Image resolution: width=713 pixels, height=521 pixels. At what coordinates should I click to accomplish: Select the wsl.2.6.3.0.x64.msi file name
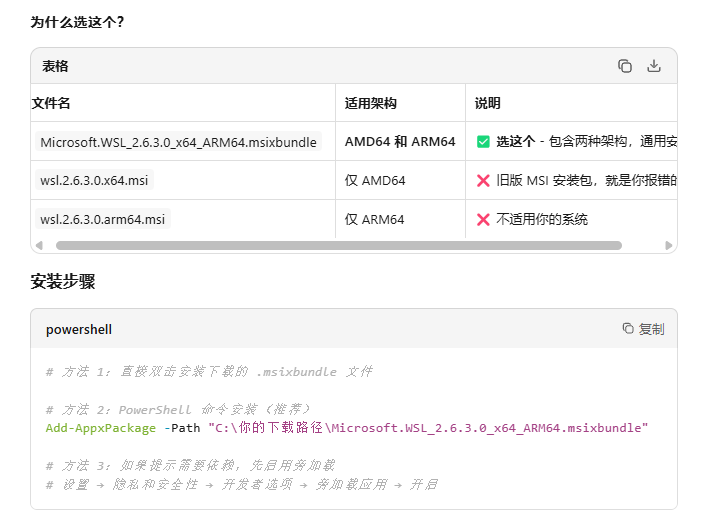tap(94, 180)
